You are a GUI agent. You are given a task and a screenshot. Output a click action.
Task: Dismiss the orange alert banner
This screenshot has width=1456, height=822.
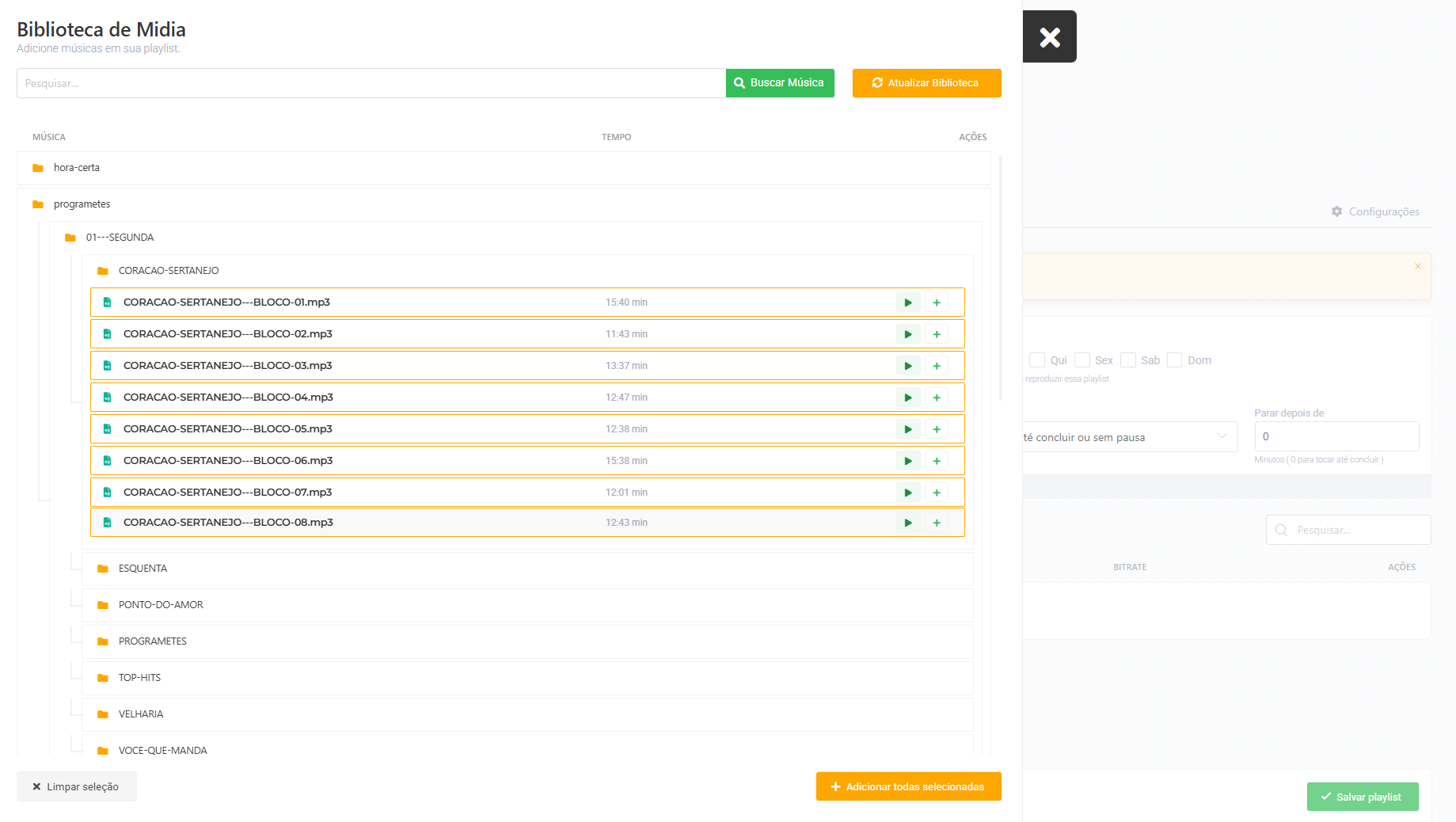[1417, 266]
